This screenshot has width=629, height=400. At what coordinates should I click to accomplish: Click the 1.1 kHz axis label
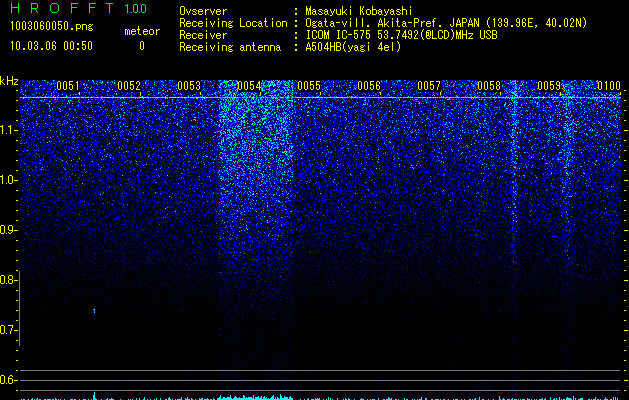[8, 130]
